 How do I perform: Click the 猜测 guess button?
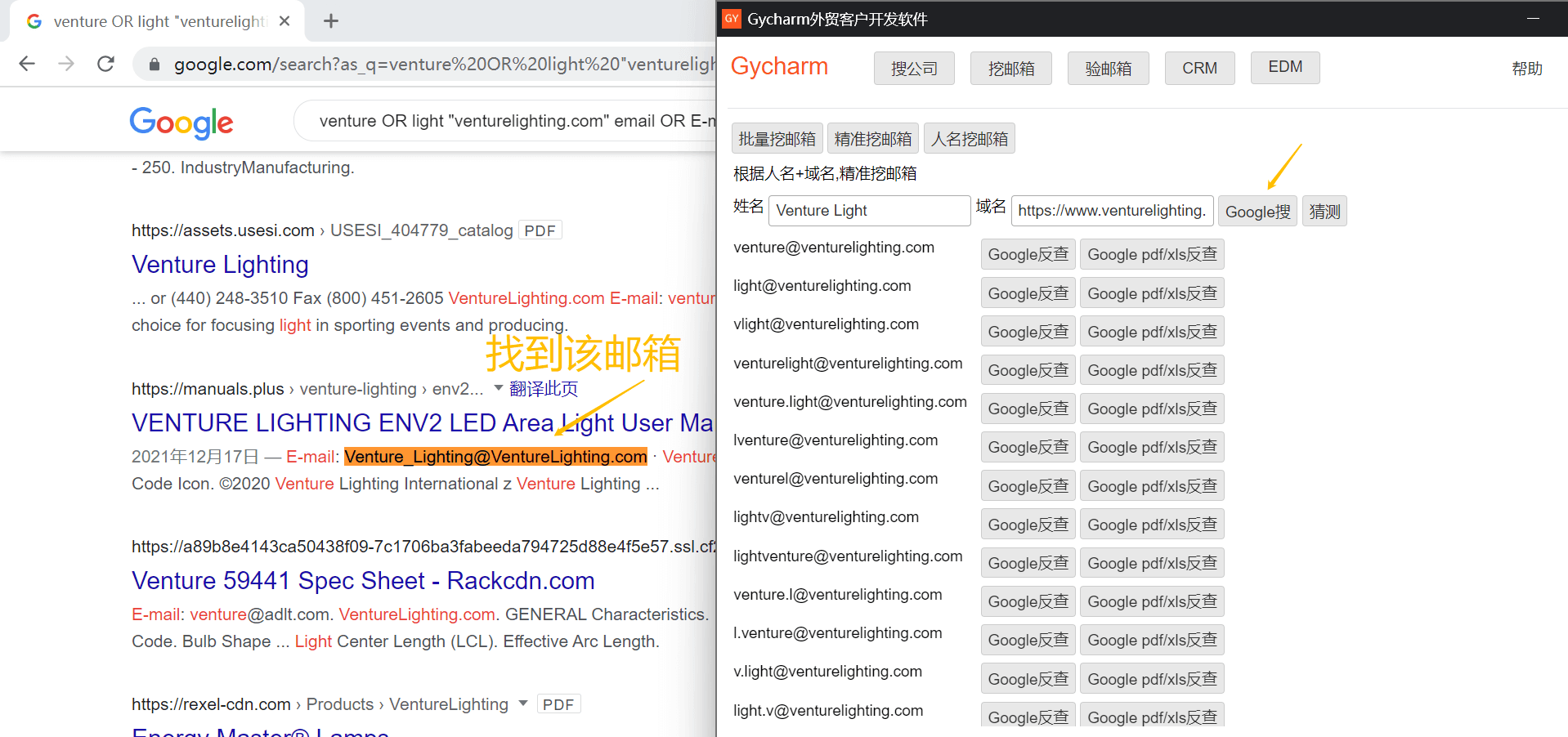click(x=1324, y=212)
